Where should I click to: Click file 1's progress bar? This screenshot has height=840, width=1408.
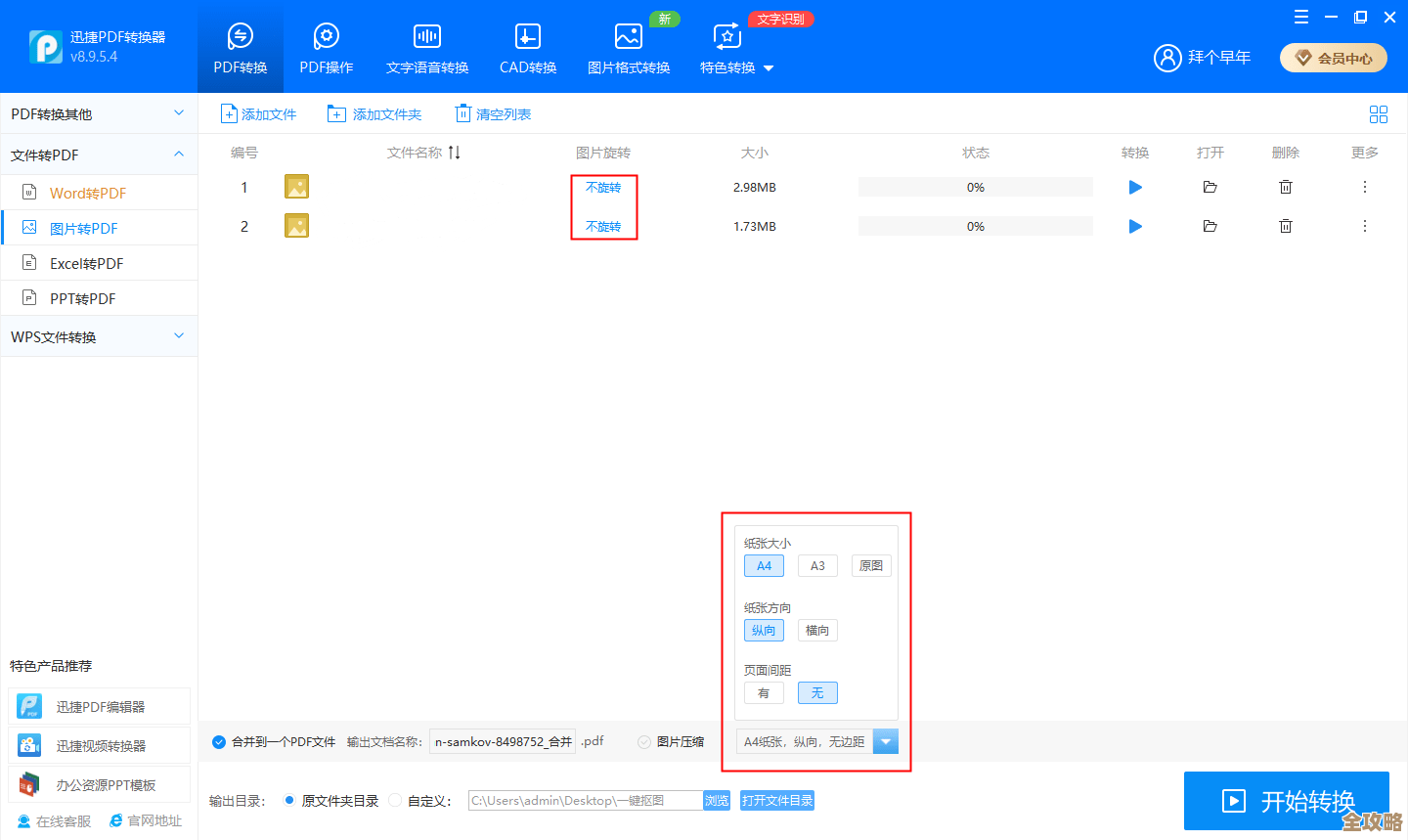point(975,187)
